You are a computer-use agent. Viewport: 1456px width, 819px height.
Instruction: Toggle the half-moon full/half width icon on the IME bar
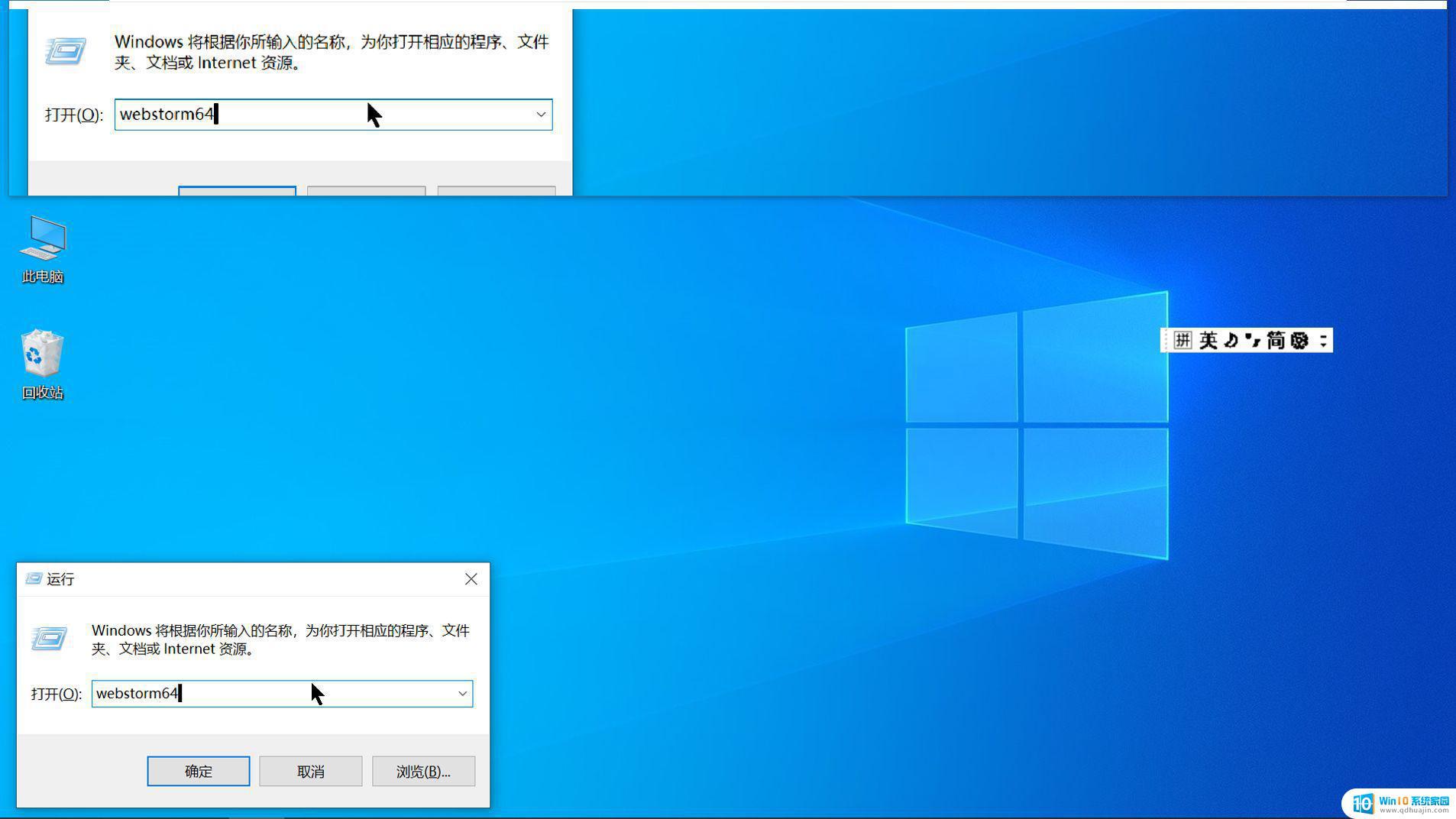coord(1231,340)
